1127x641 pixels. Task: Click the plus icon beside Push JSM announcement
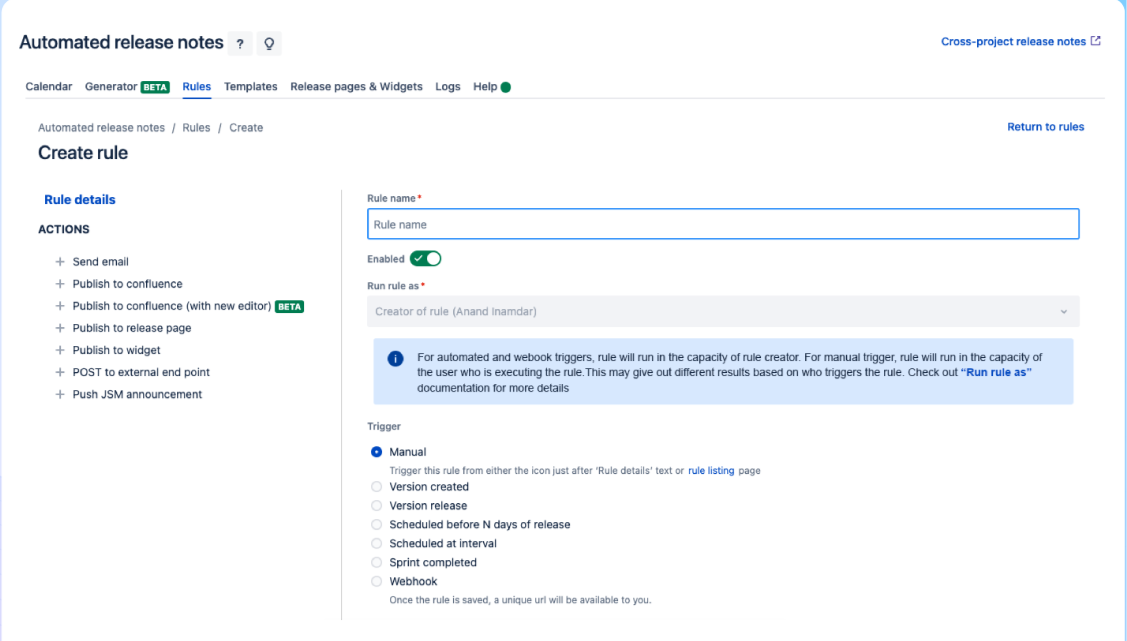(60, 394)
